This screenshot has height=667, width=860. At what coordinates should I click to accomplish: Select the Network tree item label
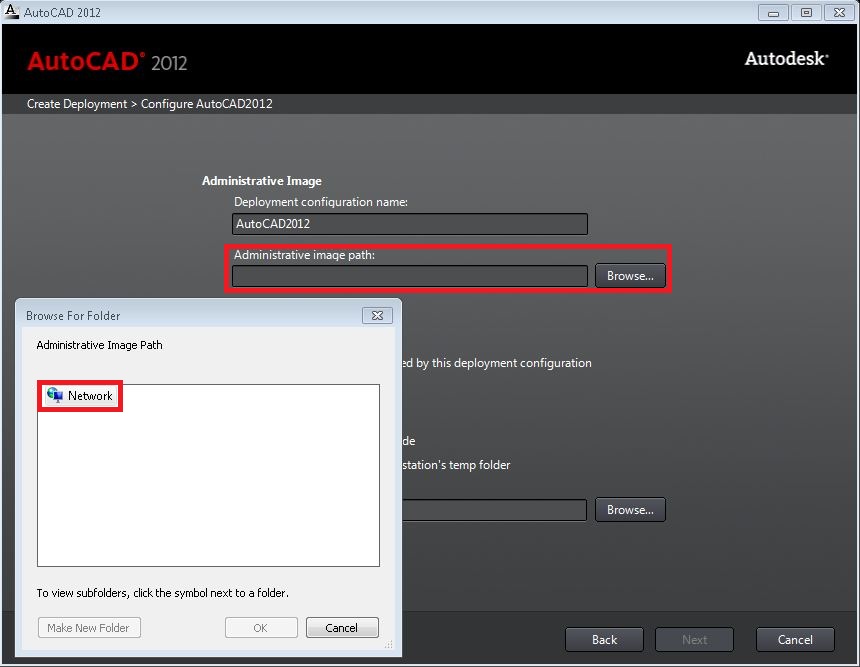pyautogui.click(x=90, y=395)
